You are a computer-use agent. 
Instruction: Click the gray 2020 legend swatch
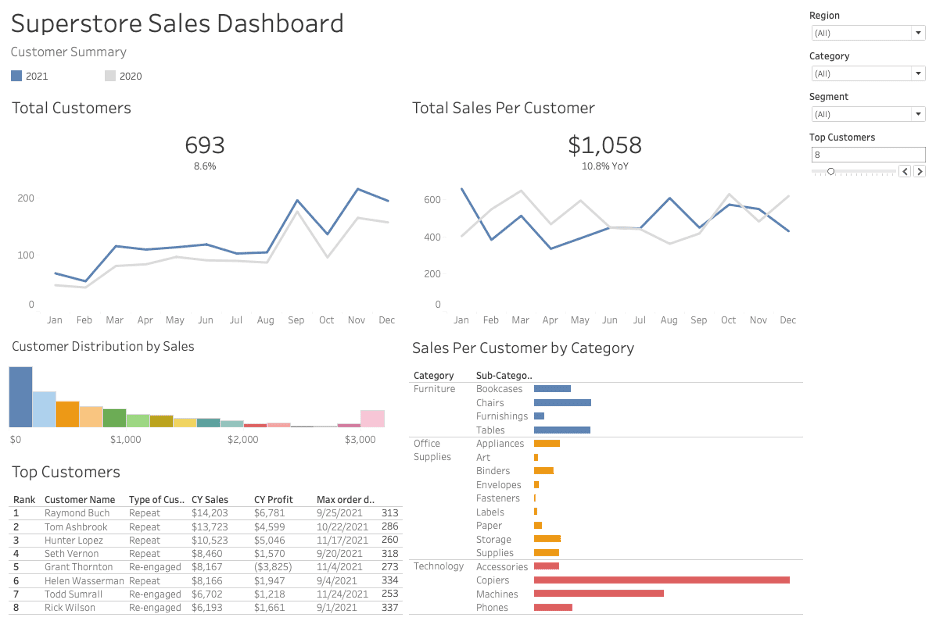click(x=110, y=76)
